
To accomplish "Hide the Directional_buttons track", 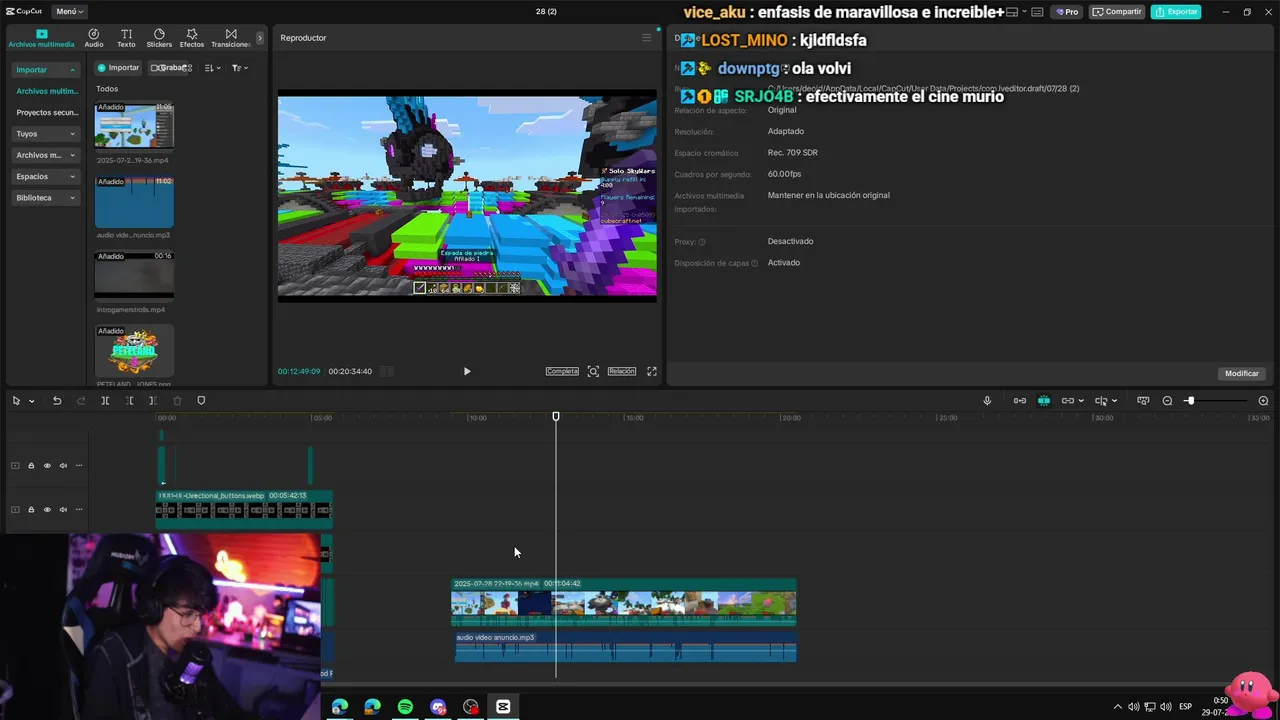I will coord(47,509).
